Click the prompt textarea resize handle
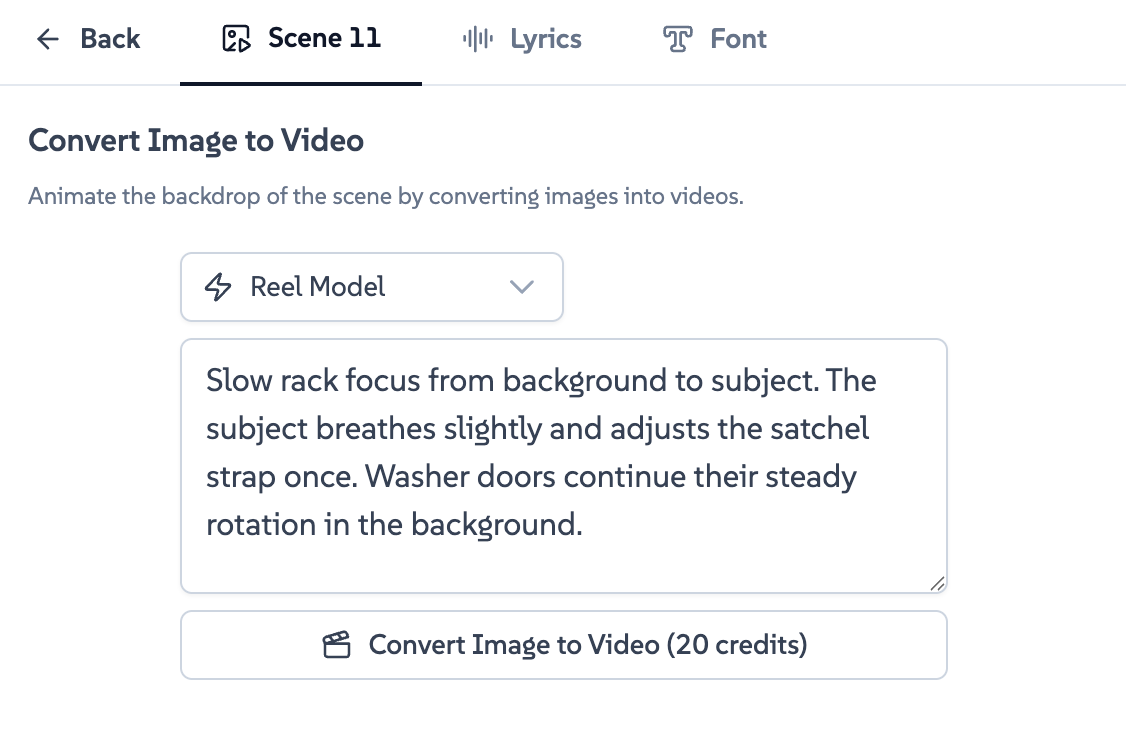This screenshot has width=1126, height=736. [937, 584]
